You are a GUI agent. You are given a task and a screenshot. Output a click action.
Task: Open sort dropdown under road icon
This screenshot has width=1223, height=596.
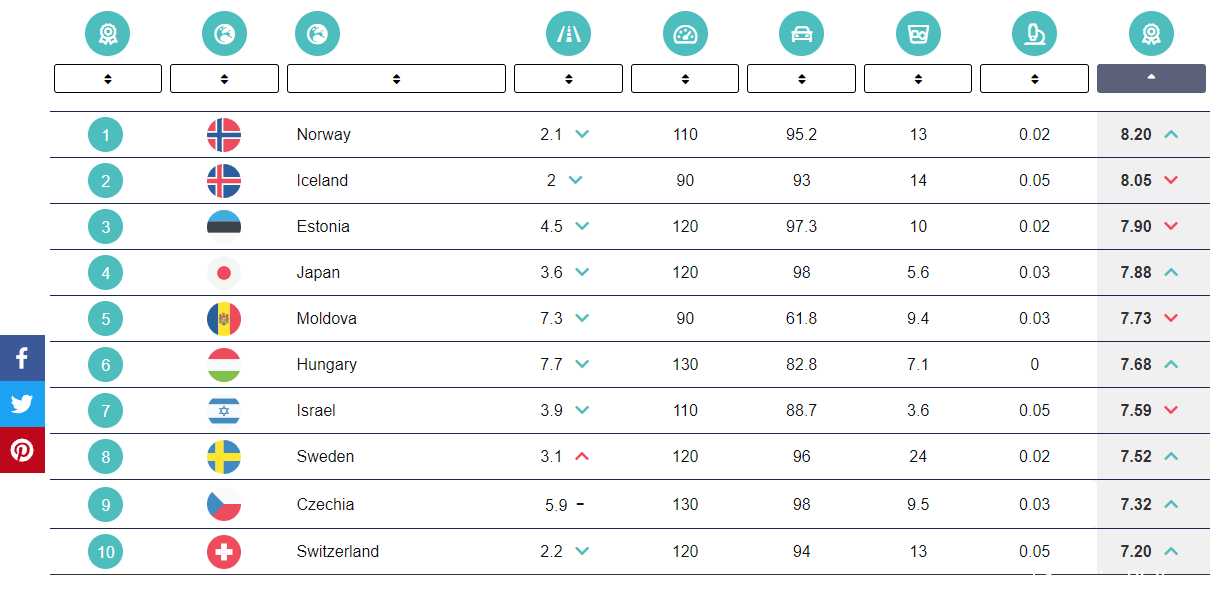(568, 79)
